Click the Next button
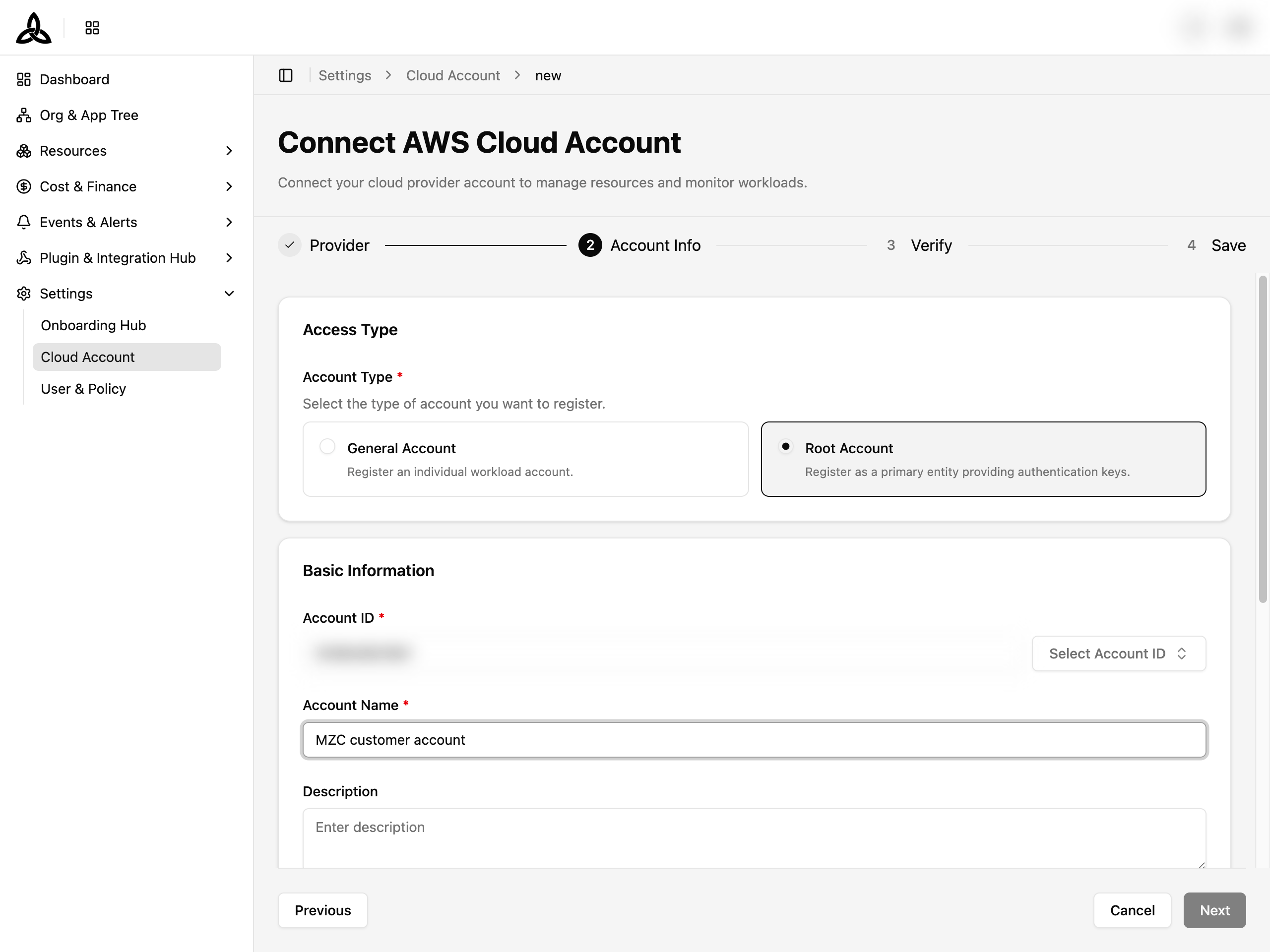This screenshot has width=1270, height=952. click(x=1214, y=910)
